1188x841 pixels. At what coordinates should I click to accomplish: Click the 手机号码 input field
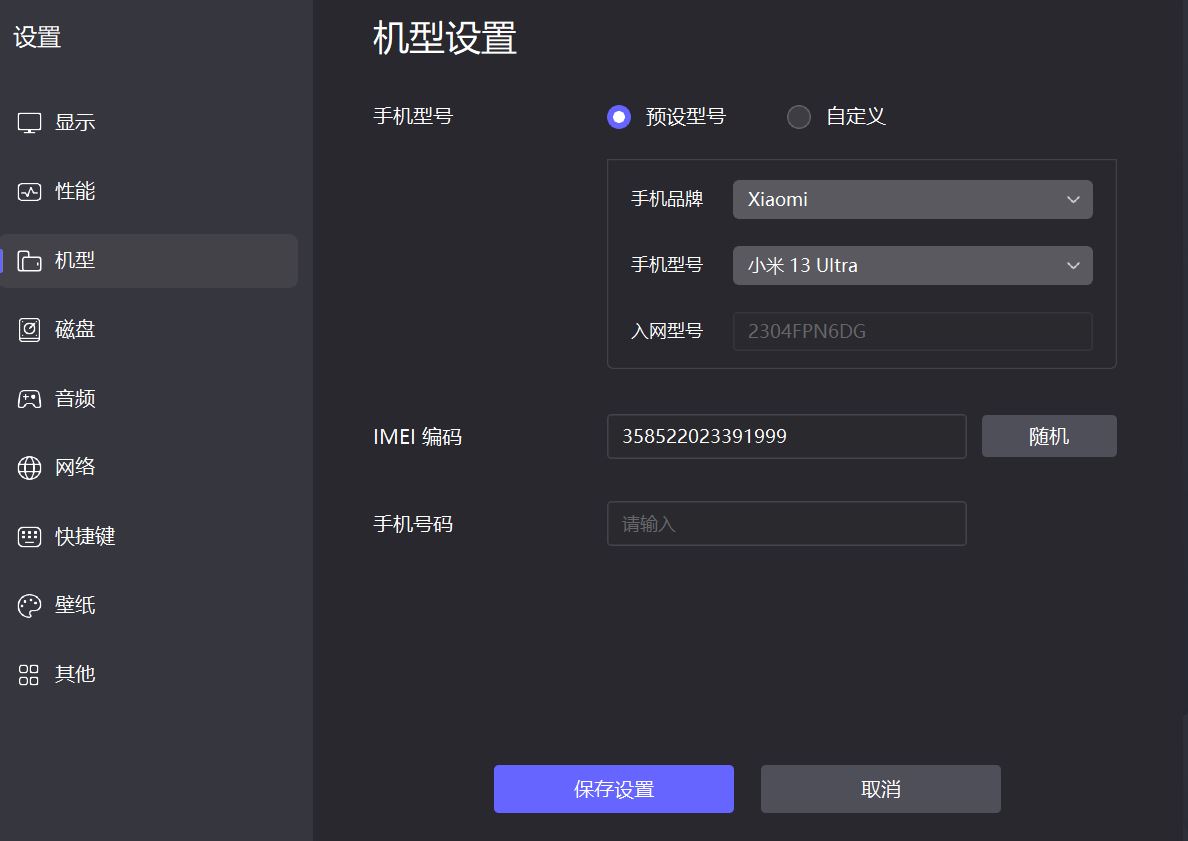coord(786,523)
